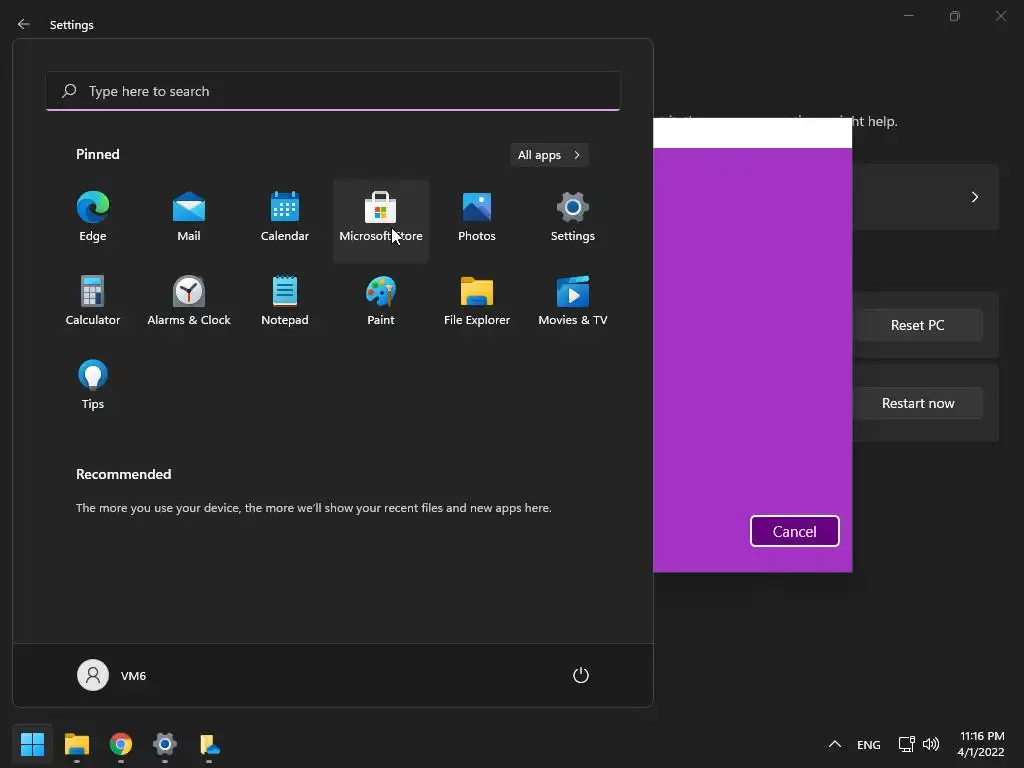This screenshot has height=768, width=1024.
Task: Minimize the Settings window
Action: pyautogui.click(x=908, y=16)
